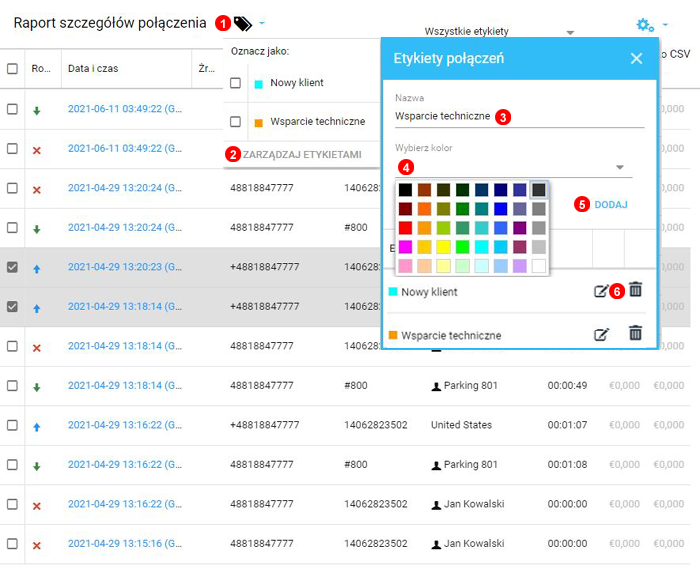Close the Etykiety połączeń dialog

[636, 59]
